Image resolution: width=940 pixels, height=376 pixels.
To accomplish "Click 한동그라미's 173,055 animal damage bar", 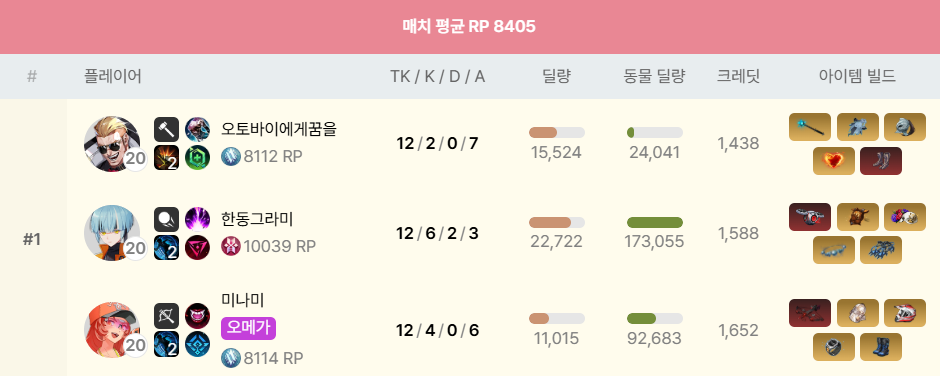I will pos(655,222).
